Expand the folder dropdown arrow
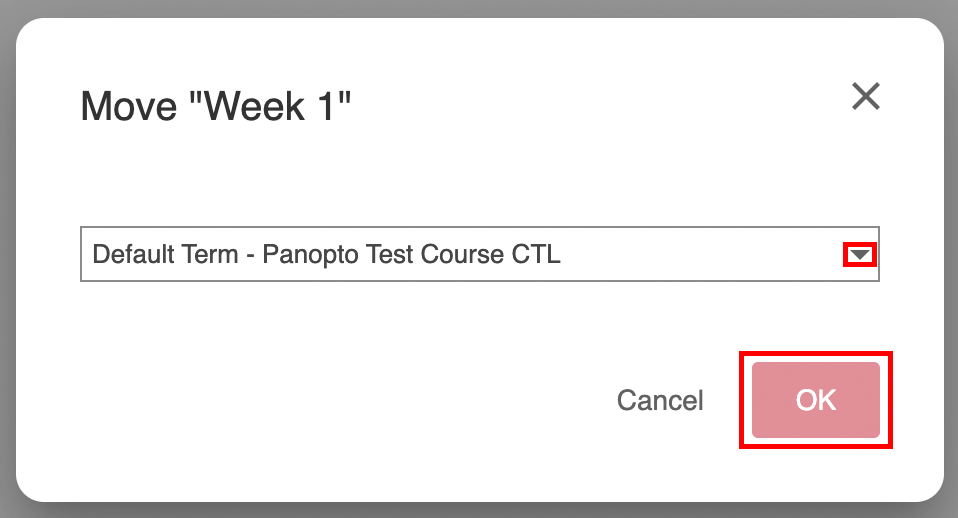This screenshot has width=958, height=518. point(860,255)
